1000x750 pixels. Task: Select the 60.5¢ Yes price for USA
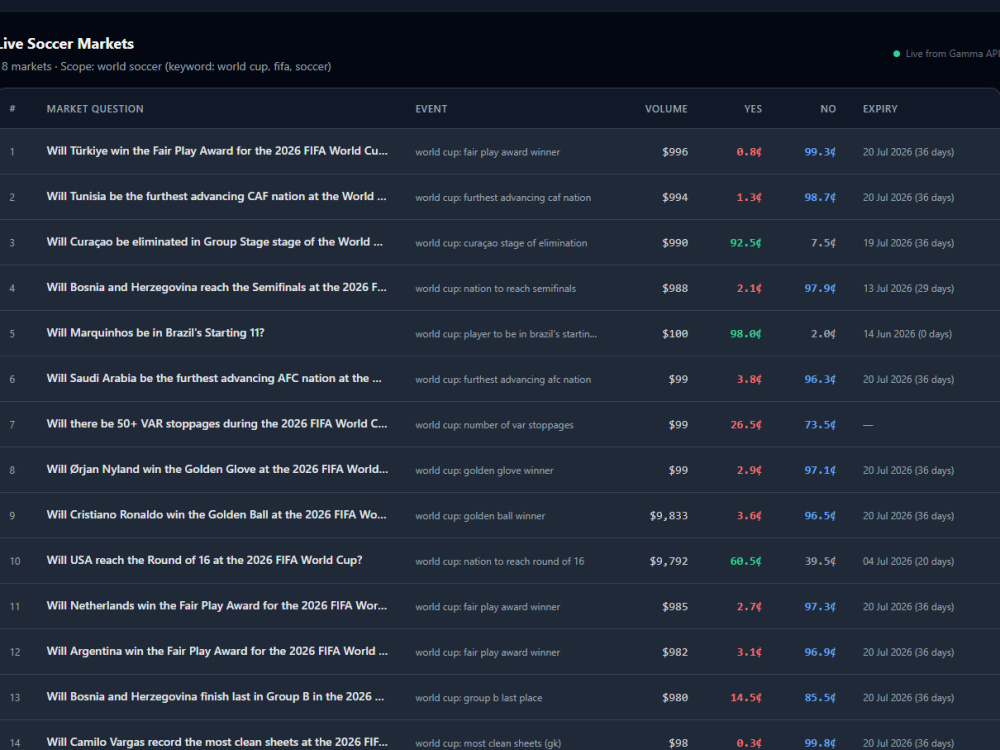click(x=746, y=561)
